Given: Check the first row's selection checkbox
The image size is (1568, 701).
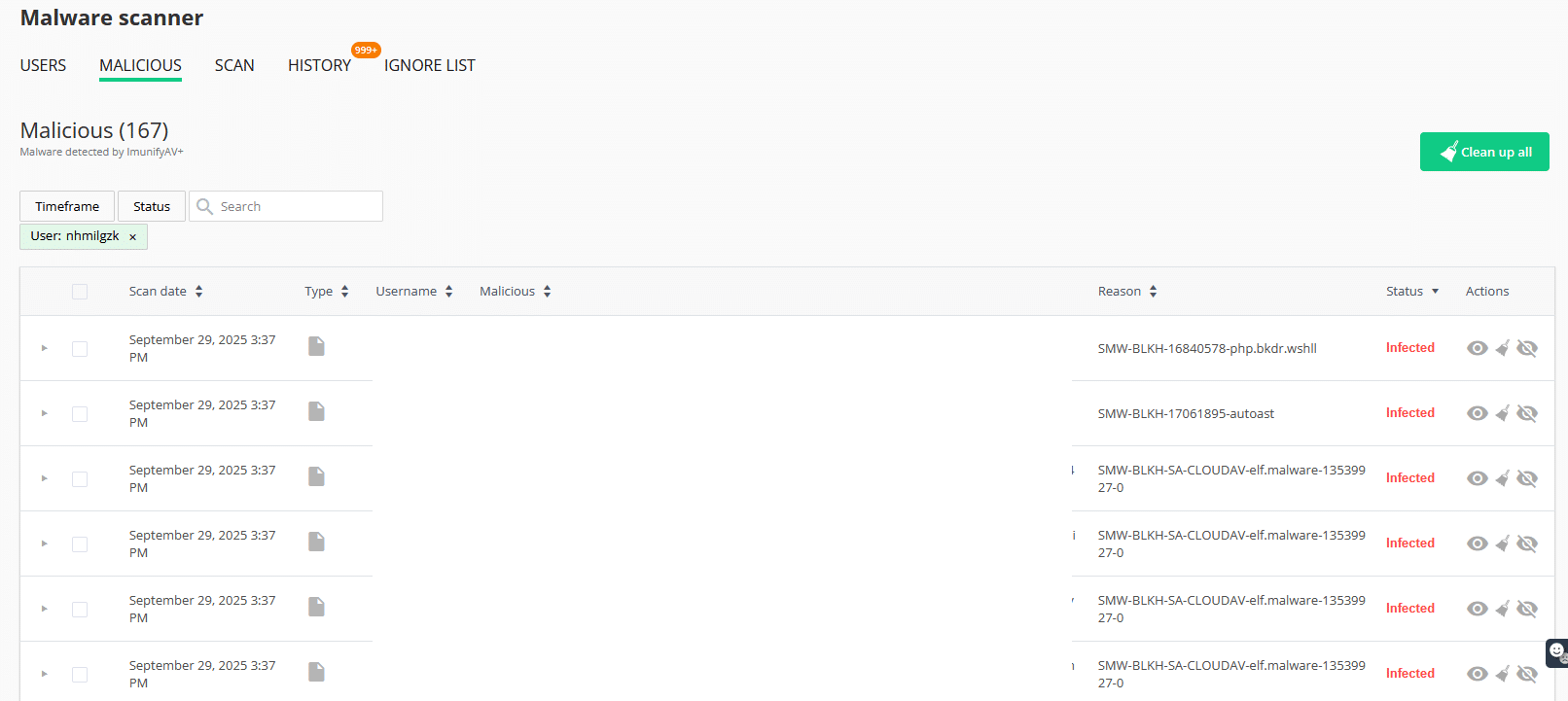Looking at the screenshot, I should [80, 349].
